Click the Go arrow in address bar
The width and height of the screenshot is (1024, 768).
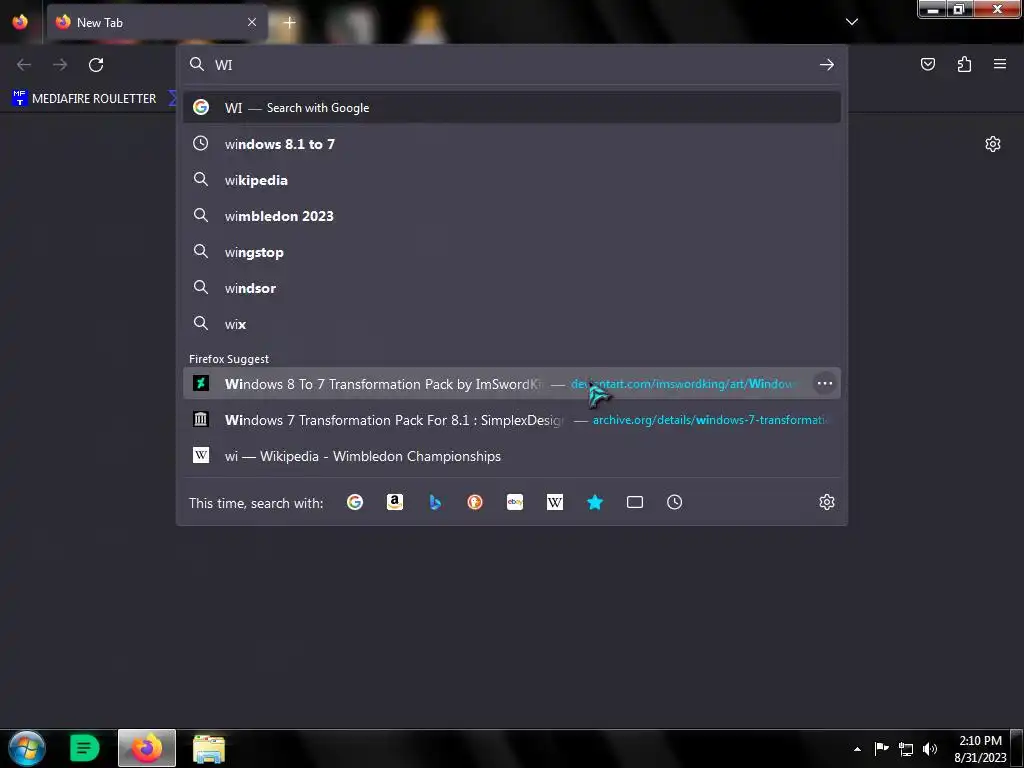827,65
